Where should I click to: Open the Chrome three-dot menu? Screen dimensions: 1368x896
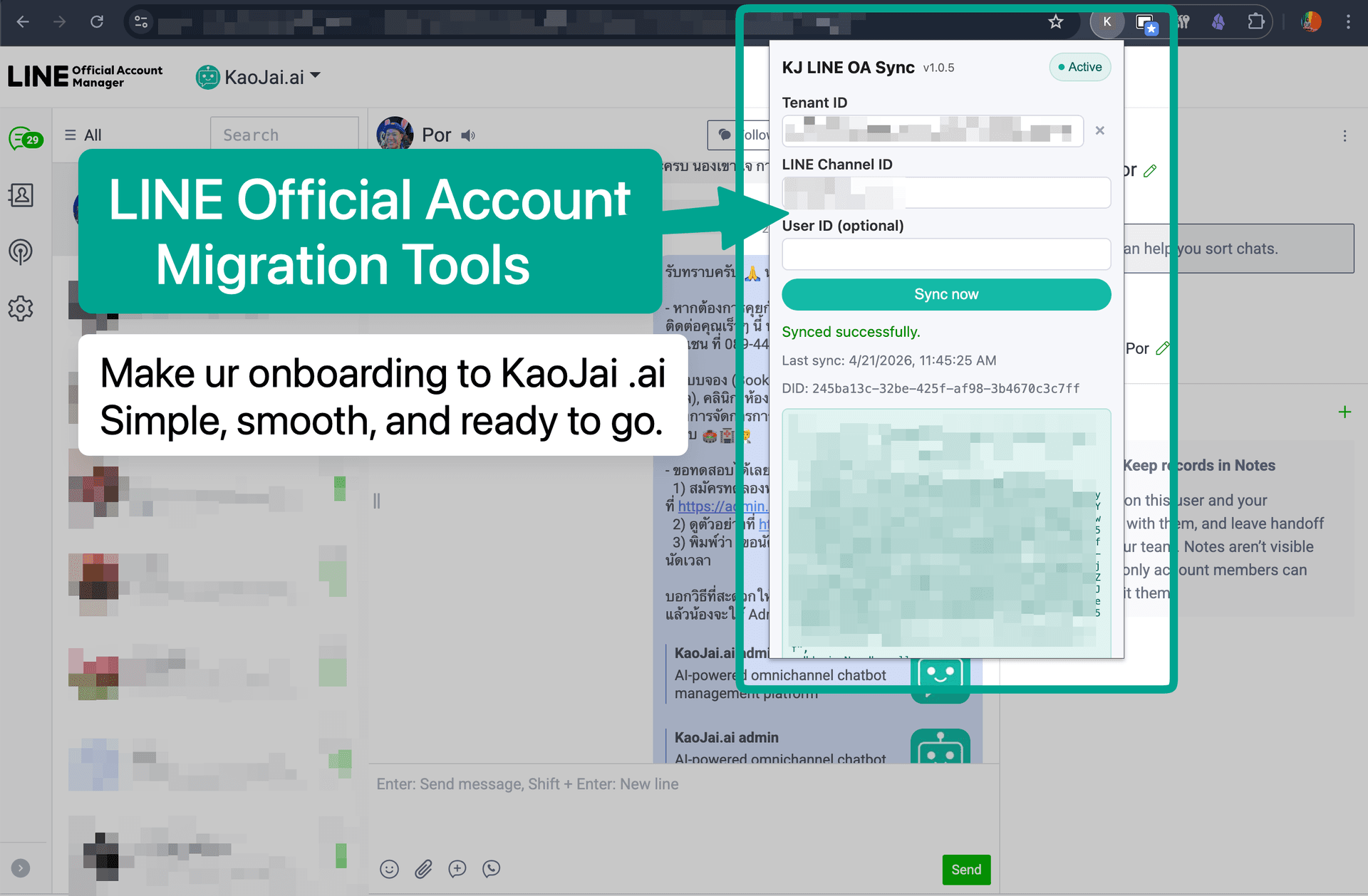click(x=1348, y=22)
